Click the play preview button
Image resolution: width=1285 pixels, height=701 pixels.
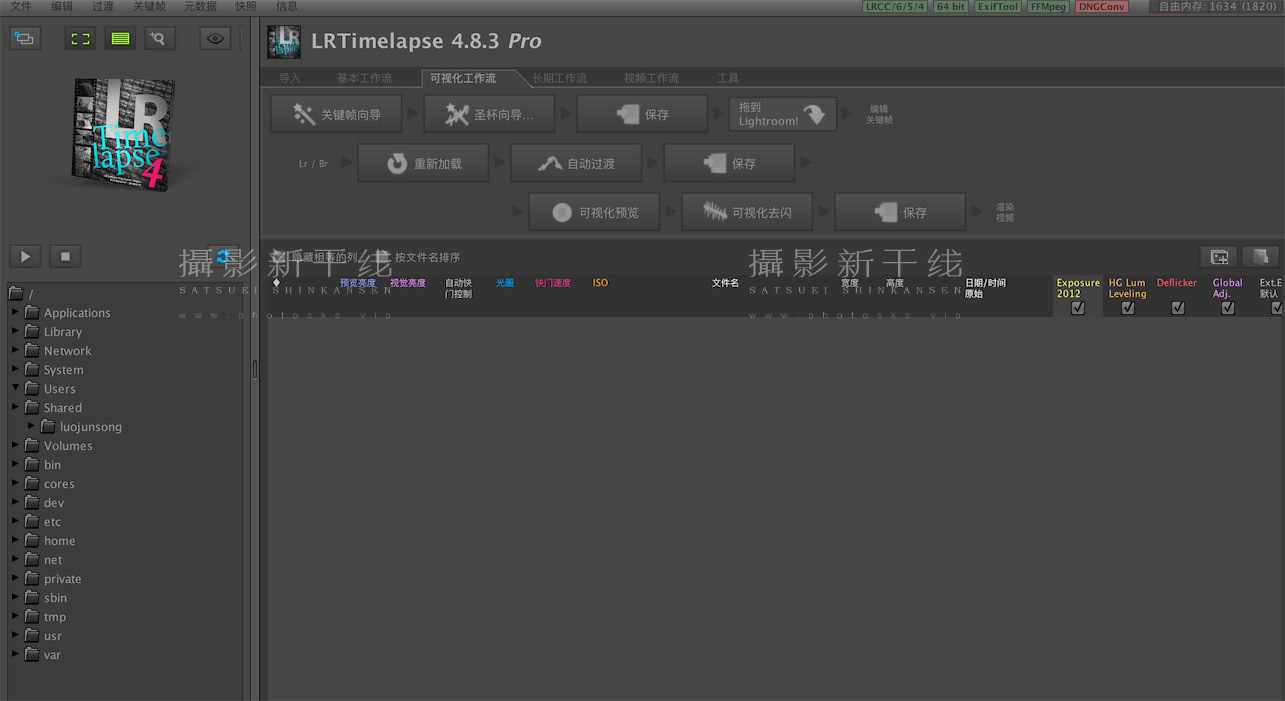click(25, 256)
